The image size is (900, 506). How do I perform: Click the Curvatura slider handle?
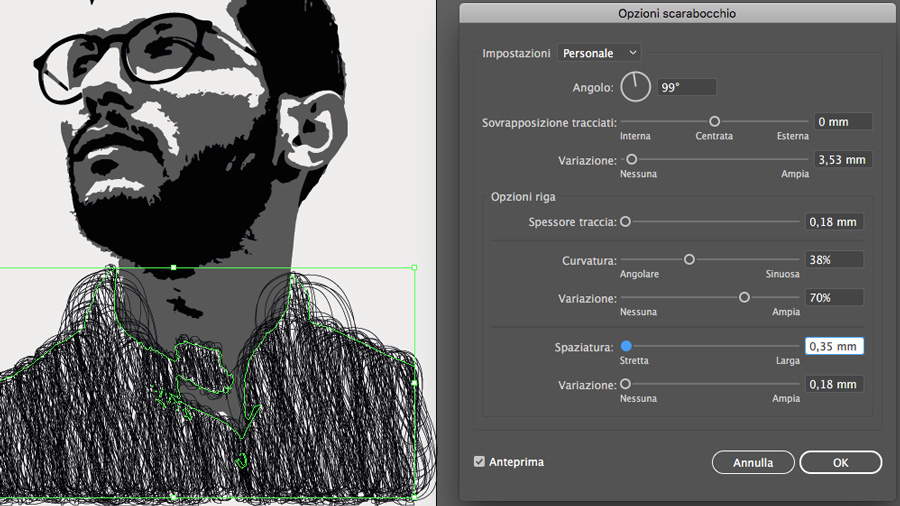coord(689,259)
